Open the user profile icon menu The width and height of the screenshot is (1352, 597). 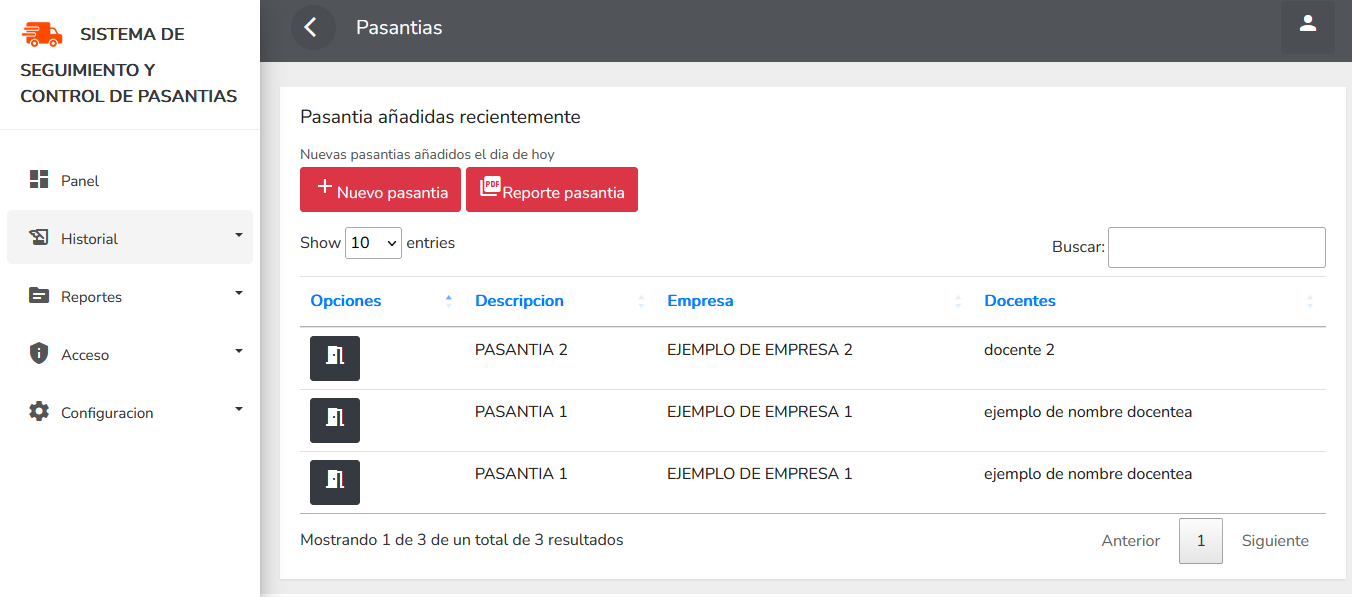click(1307, 26)
